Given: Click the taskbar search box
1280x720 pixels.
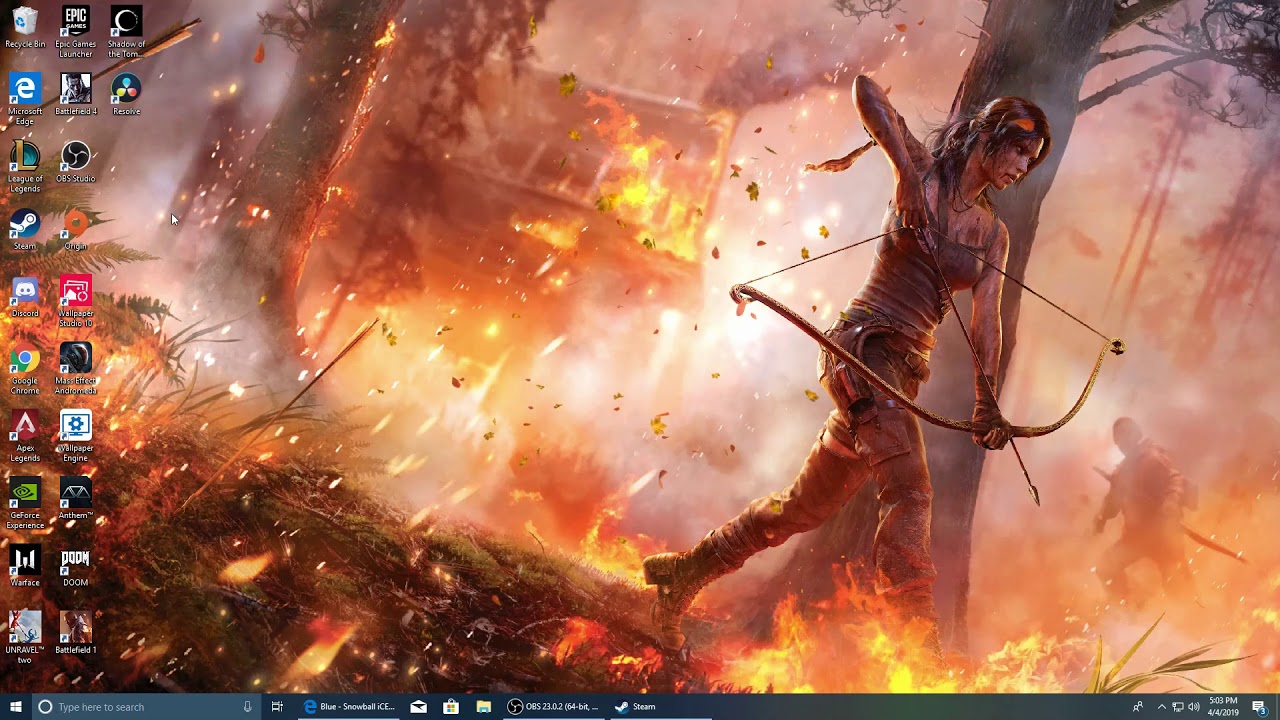Looking at the screenshot, I should click(146, 706).
